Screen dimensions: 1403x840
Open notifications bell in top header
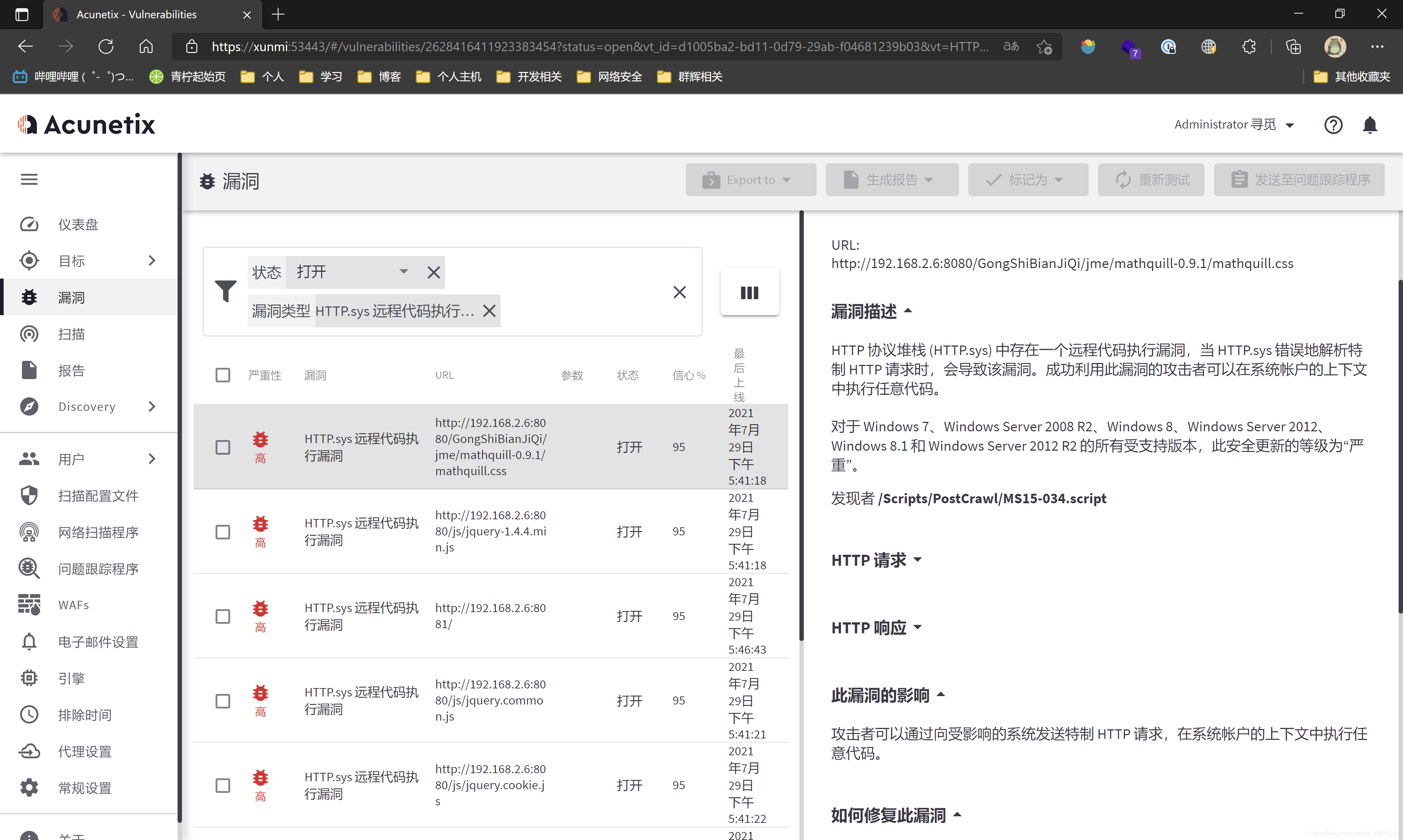coord(1370,125)
